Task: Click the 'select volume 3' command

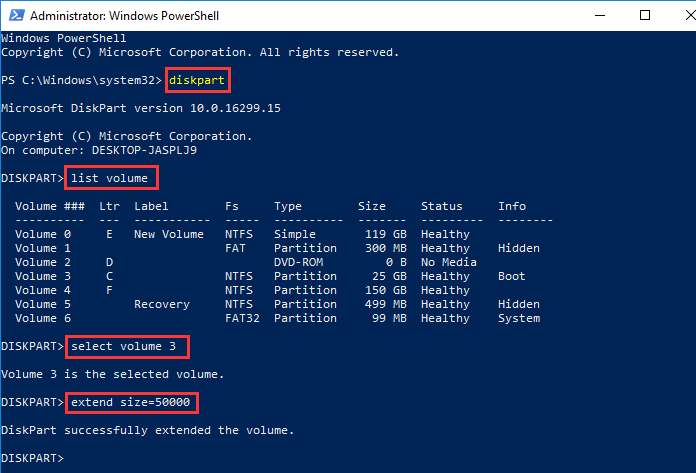Action: coord(123,347)
